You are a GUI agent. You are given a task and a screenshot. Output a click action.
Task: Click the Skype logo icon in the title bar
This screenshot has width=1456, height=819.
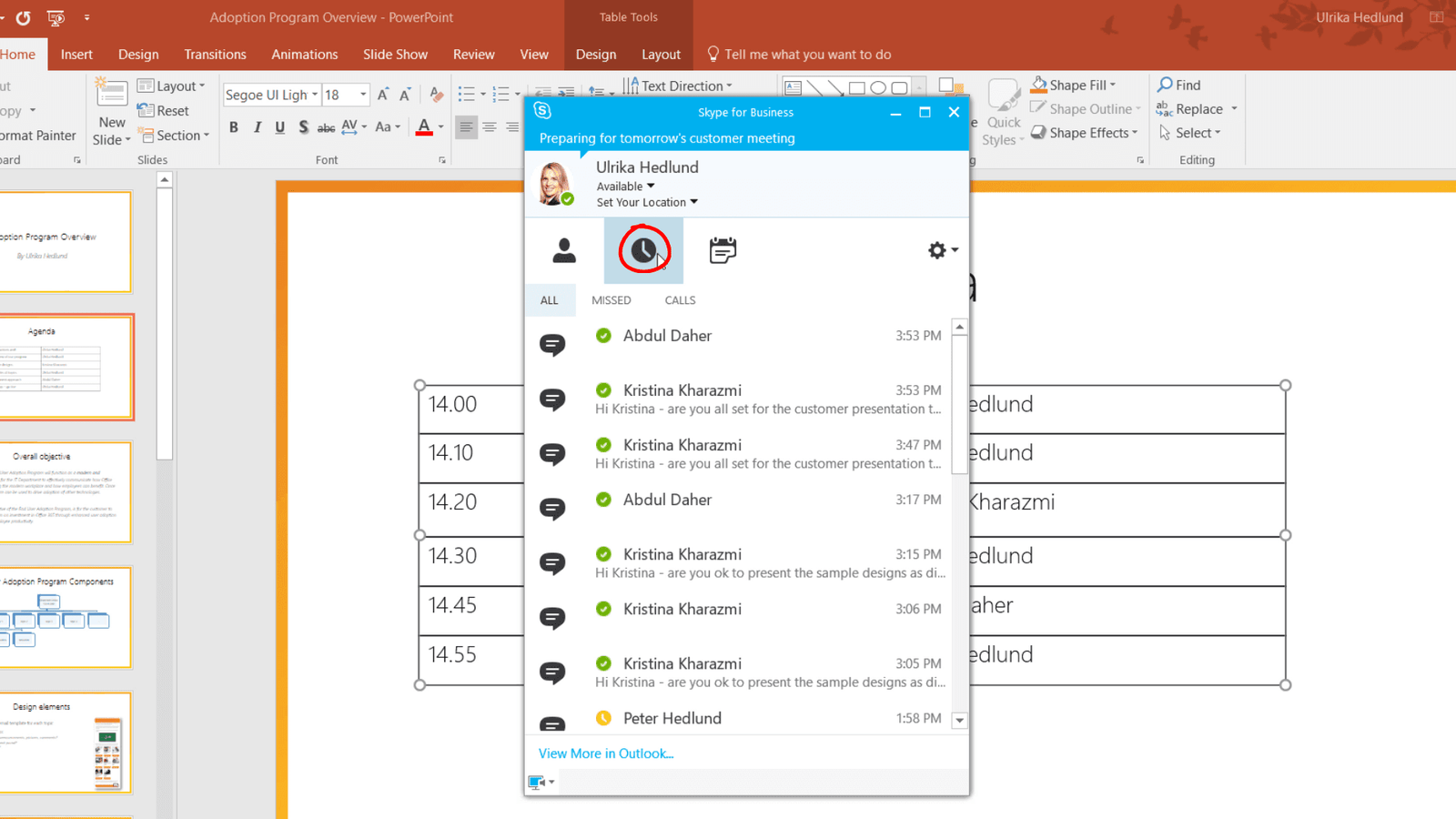[543, 111]
